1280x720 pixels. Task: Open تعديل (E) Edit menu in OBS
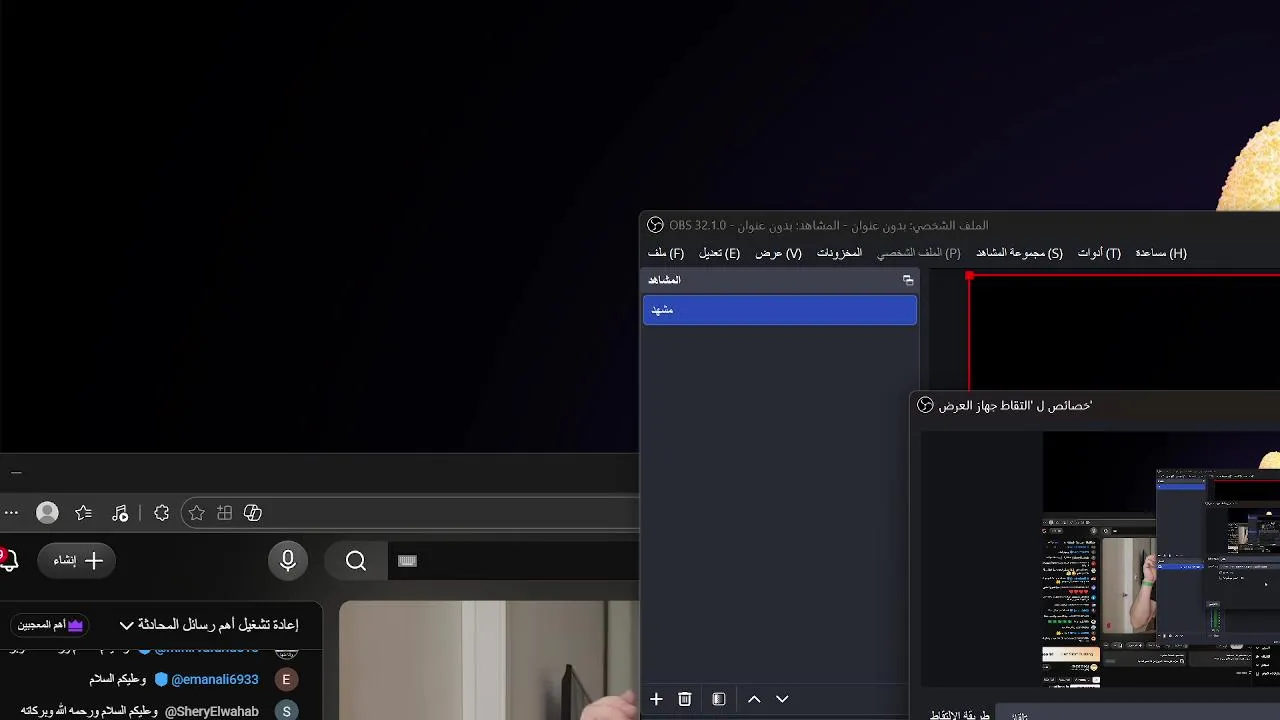719,253
